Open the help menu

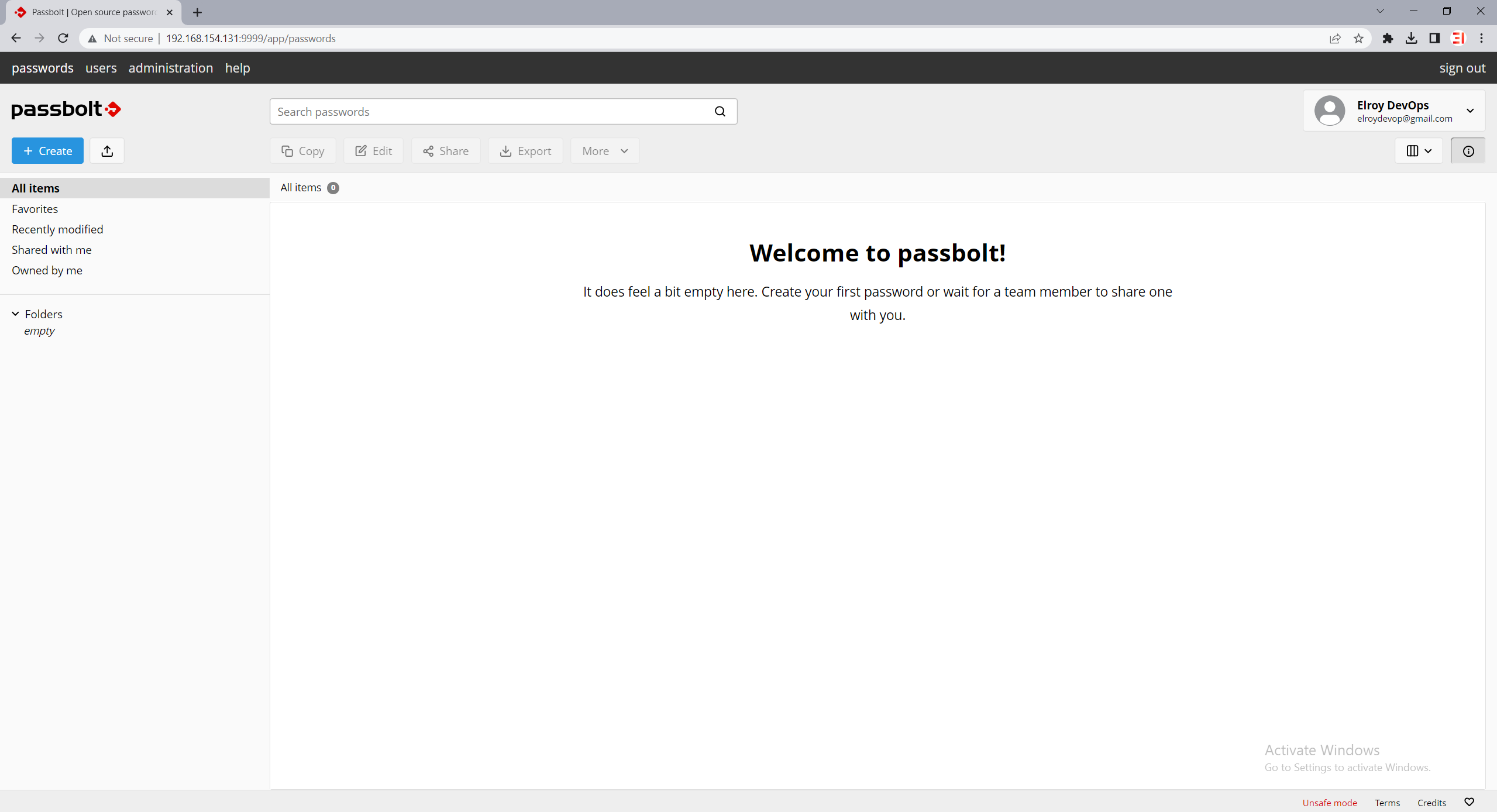point(238,68)
